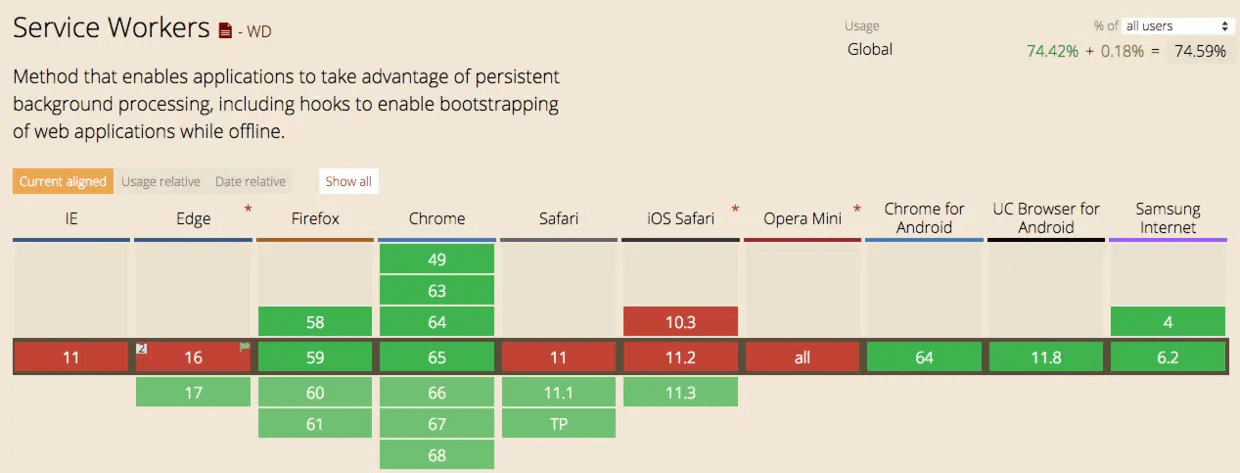
Task: Click the 74.59% total usage value
Action: [1200, 51]
